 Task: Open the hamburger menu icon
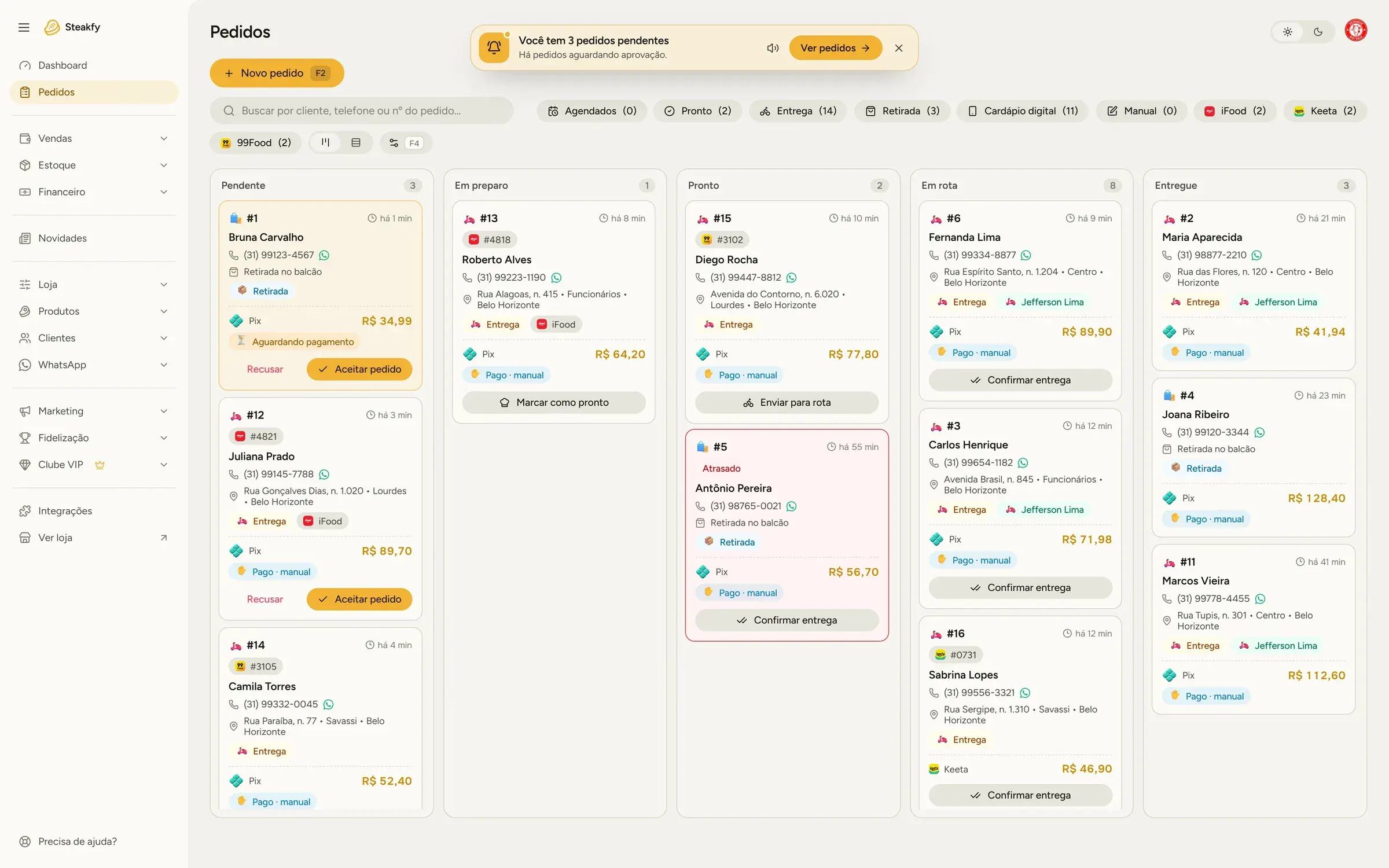24,27
